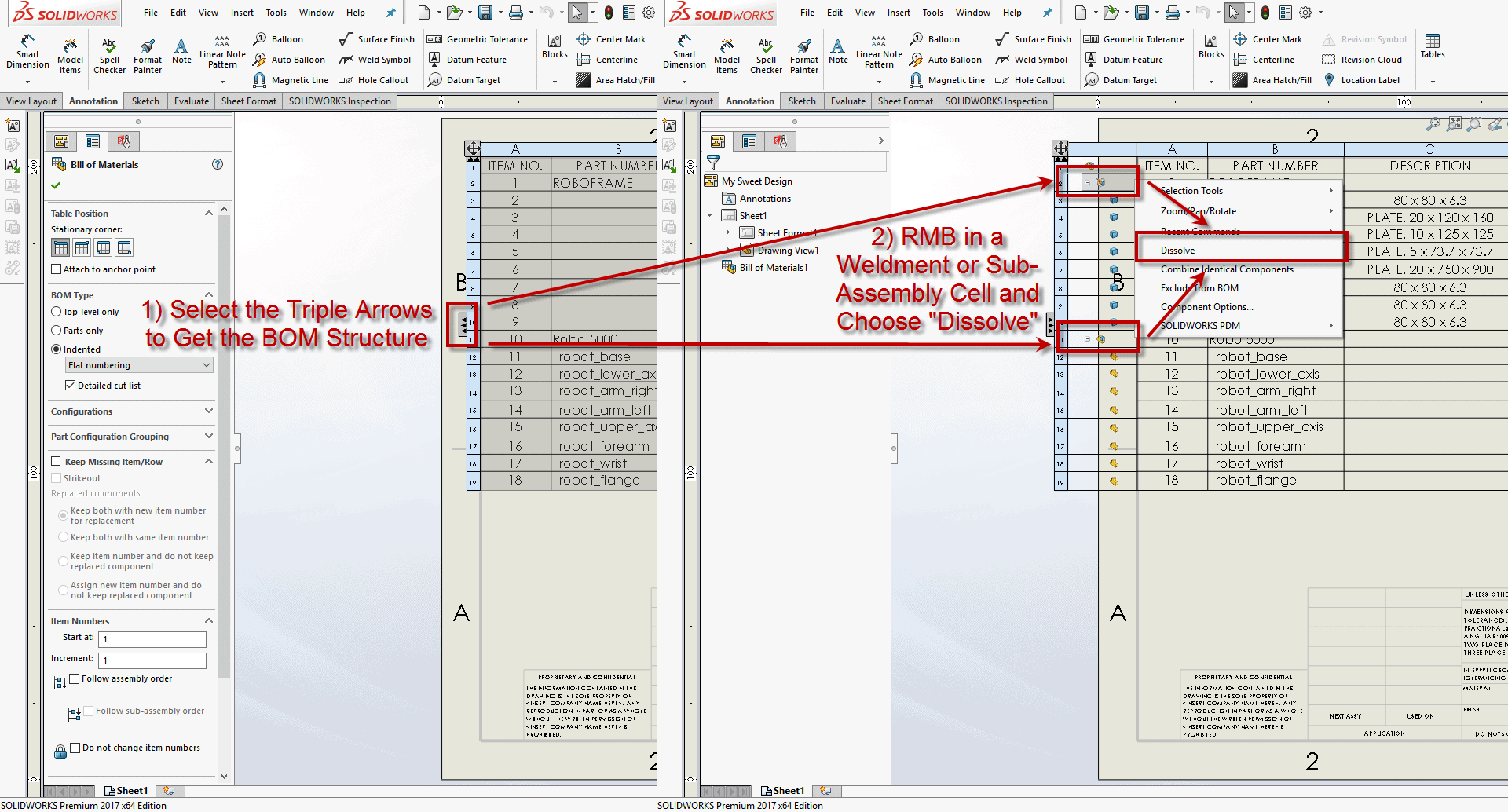Collapse Sheet1 node in right tree
Image resolution: width=1508 pixels, height=812 pixels.
click(710, 215)
